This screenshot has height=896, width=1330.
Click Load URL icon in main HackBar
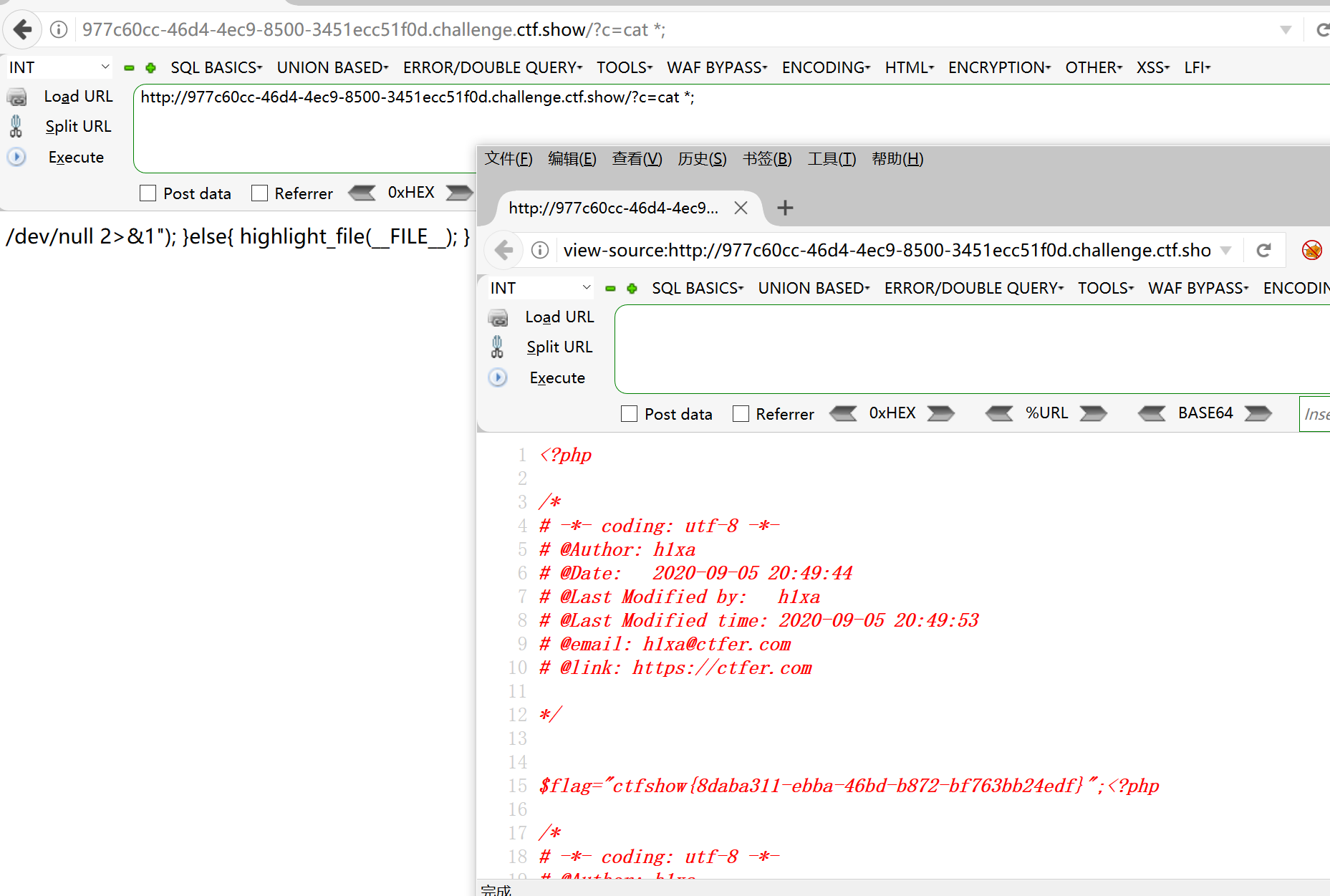[x=17, y=97]
